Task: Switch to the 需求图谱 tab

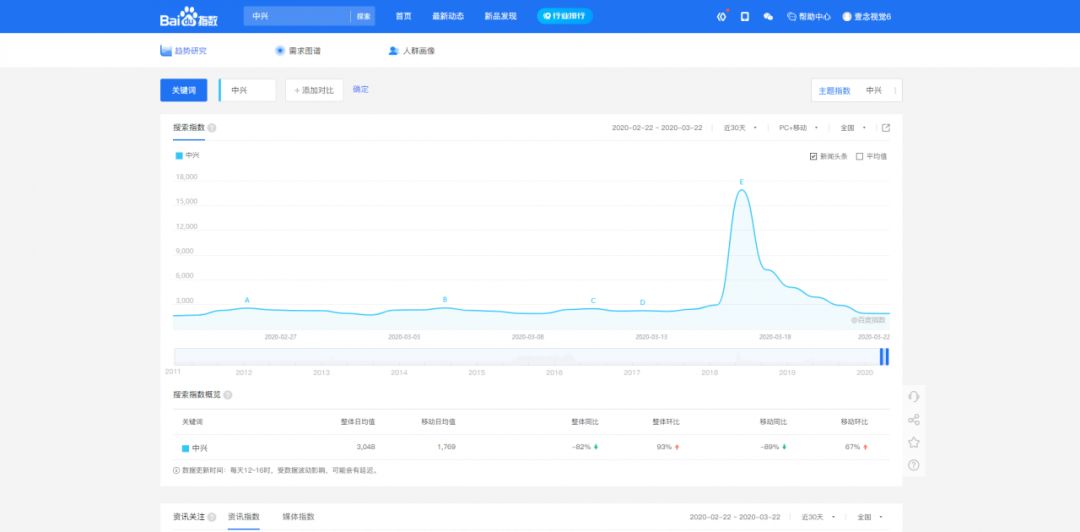Action: coord(298,51)
